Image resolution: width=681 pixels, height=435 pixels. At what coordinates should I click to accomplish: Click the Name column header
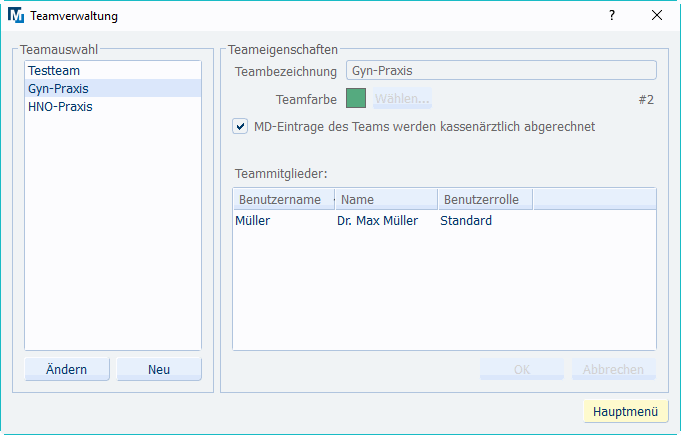tap(385, 200)
